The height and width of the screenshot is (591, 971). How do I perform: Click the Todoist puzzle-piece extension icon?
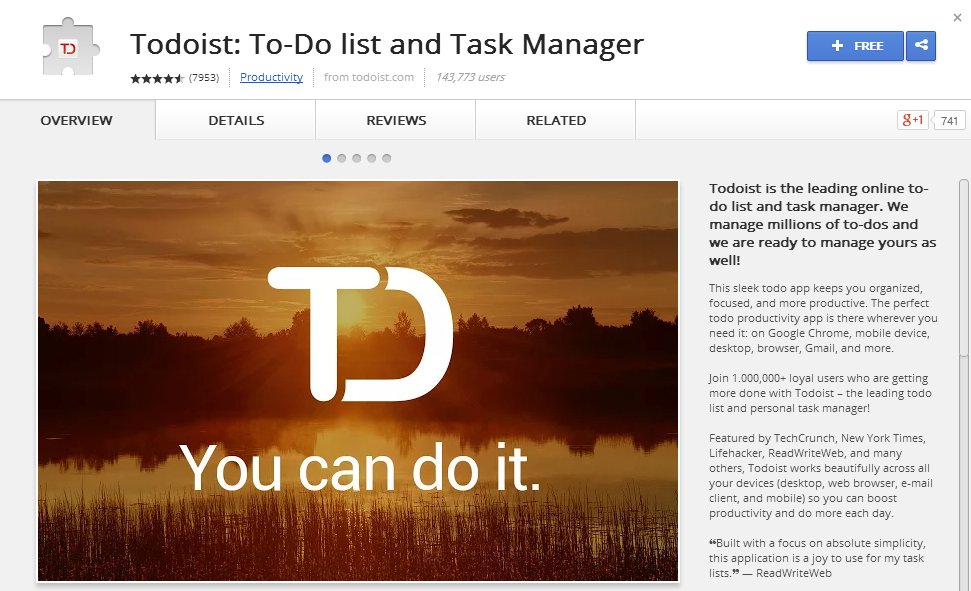click(70, 47)
